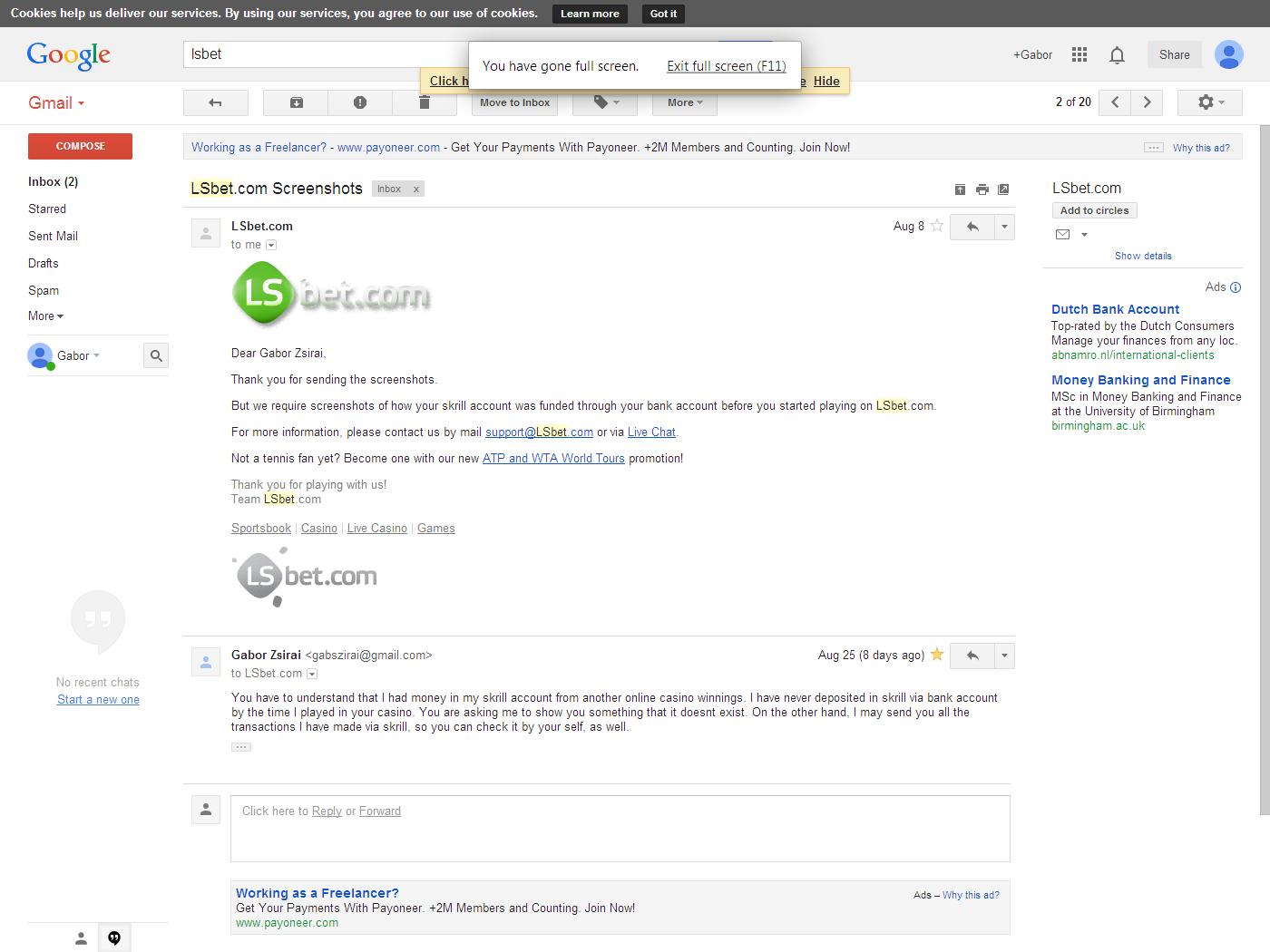Screen dimensions: 1270x952
Task: Click the COMPOSE button
Action: point(80,146)
